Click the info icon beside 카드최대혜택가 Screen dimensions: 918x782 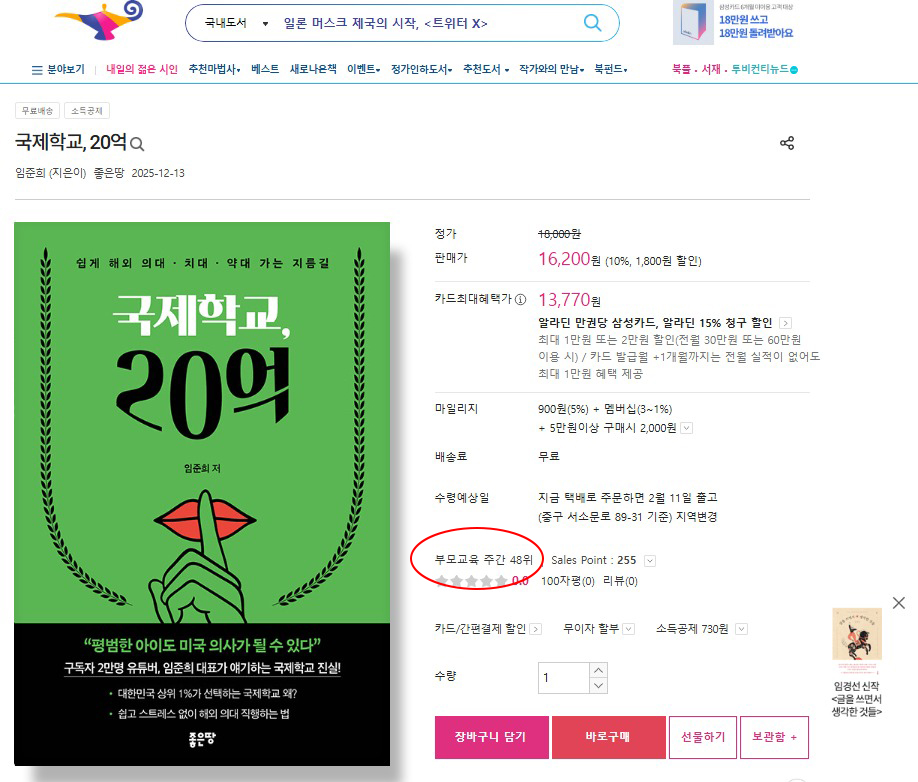[520, 300]
